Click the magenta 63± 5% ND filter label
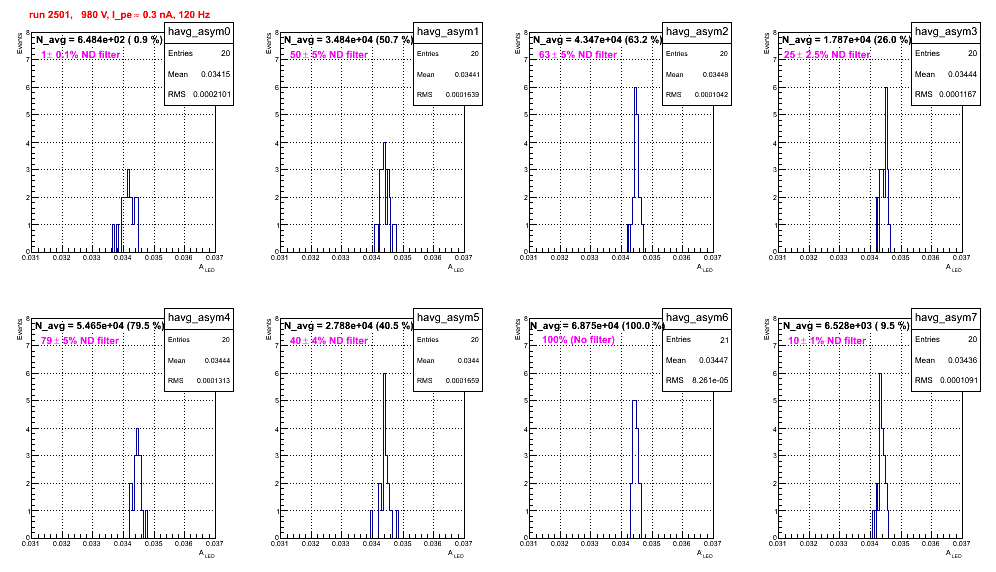The width and height of the screenshot is (996, 572). [578, 55]
